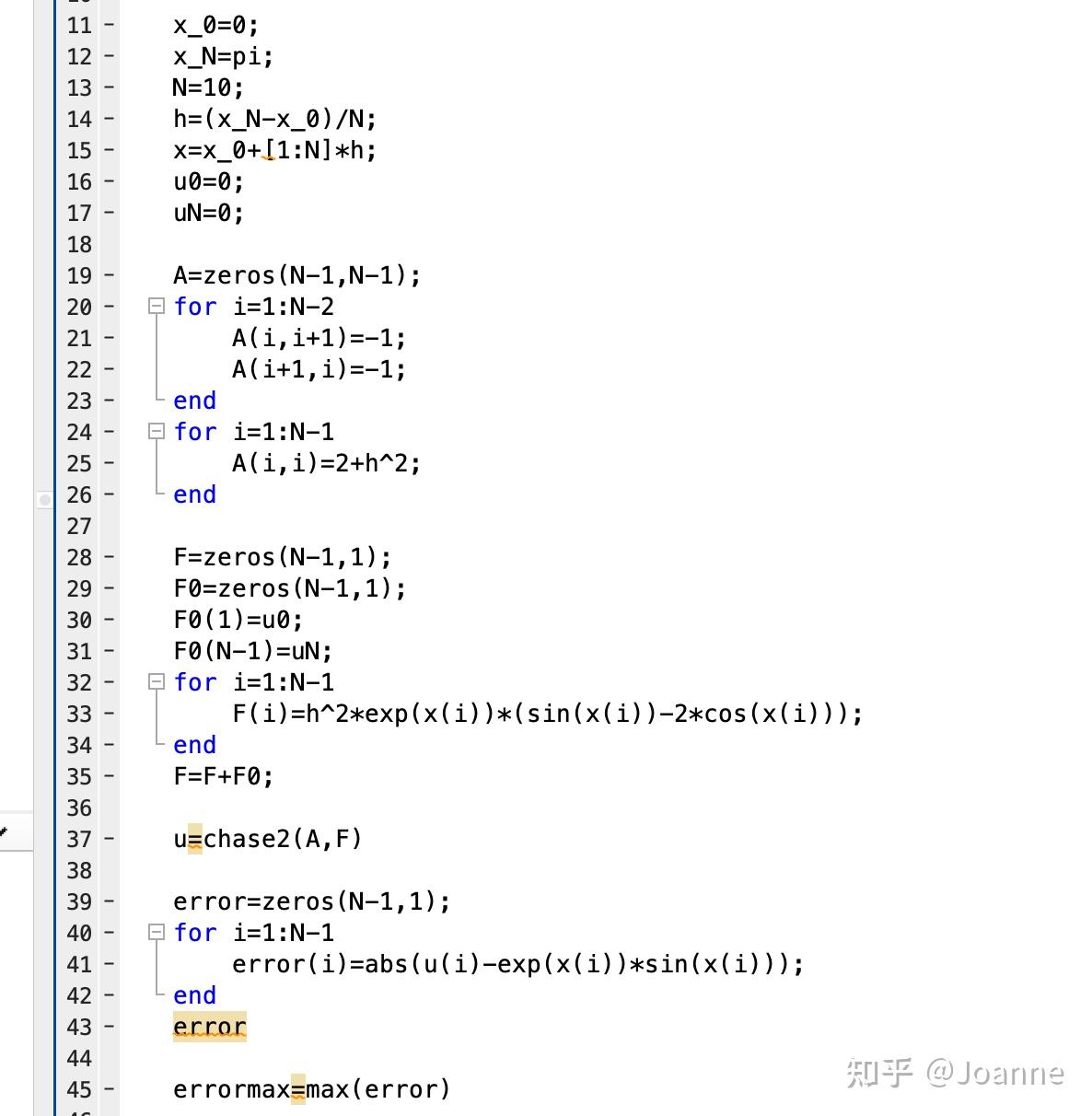1092x1116 pixels.
Task: Place cursor in N=10; line
Action: 208,87
